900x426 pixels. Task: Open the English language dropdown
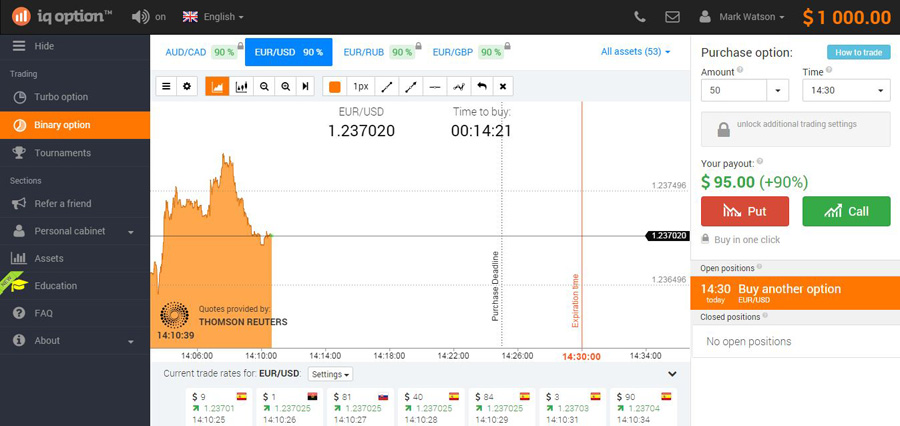point(214,17)
